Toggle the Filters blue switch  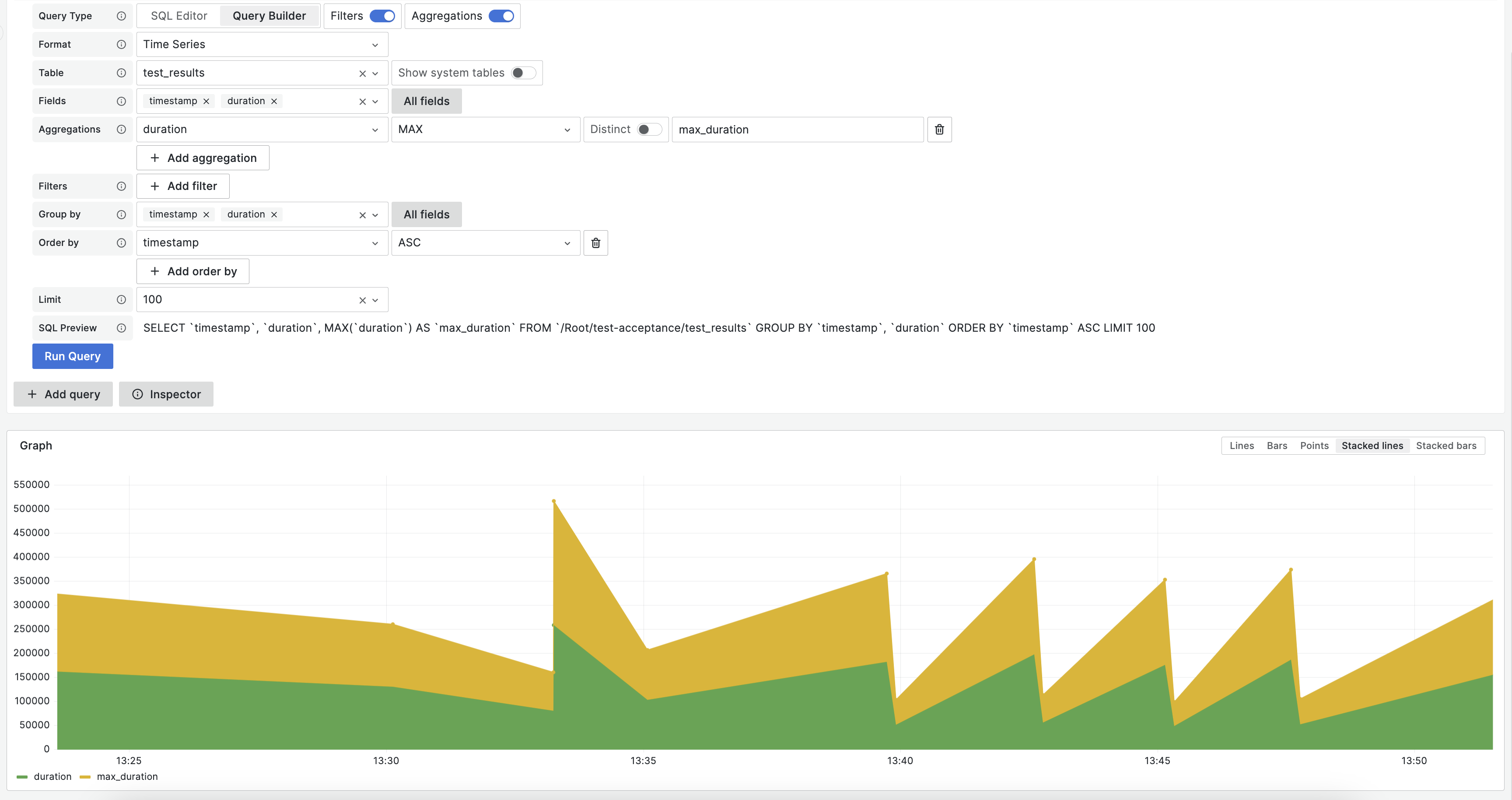pyautogui.click(x=382, y=15)
